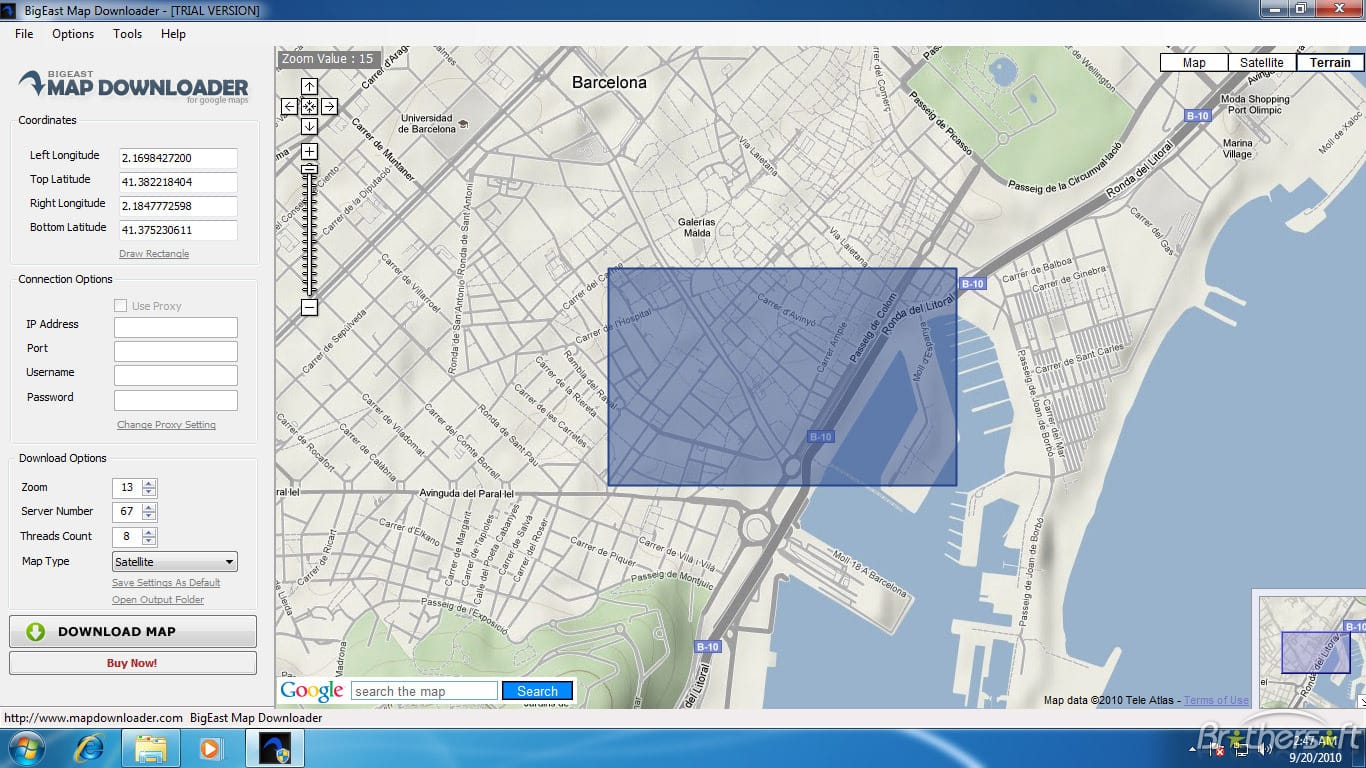Click the Left Longitude field
The image size is (1366, 768).
tap(177, 158)
